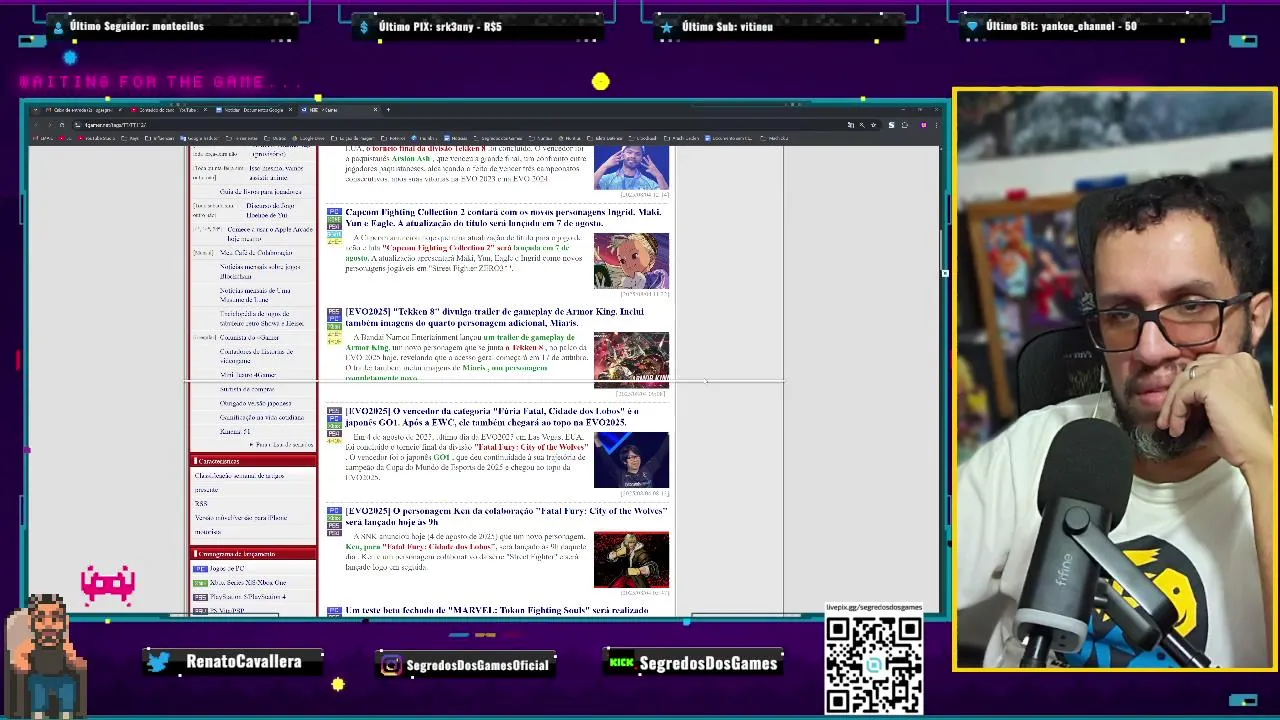Click the browser reload button
Viewport: 1280px width, 720px height.
[62, 125]
